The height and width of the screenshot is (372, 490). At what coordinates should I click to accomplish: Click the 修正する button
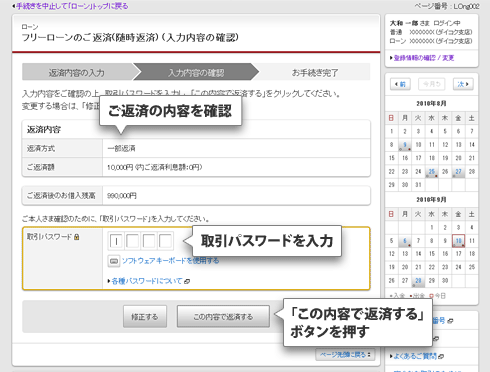coord(145,317)
